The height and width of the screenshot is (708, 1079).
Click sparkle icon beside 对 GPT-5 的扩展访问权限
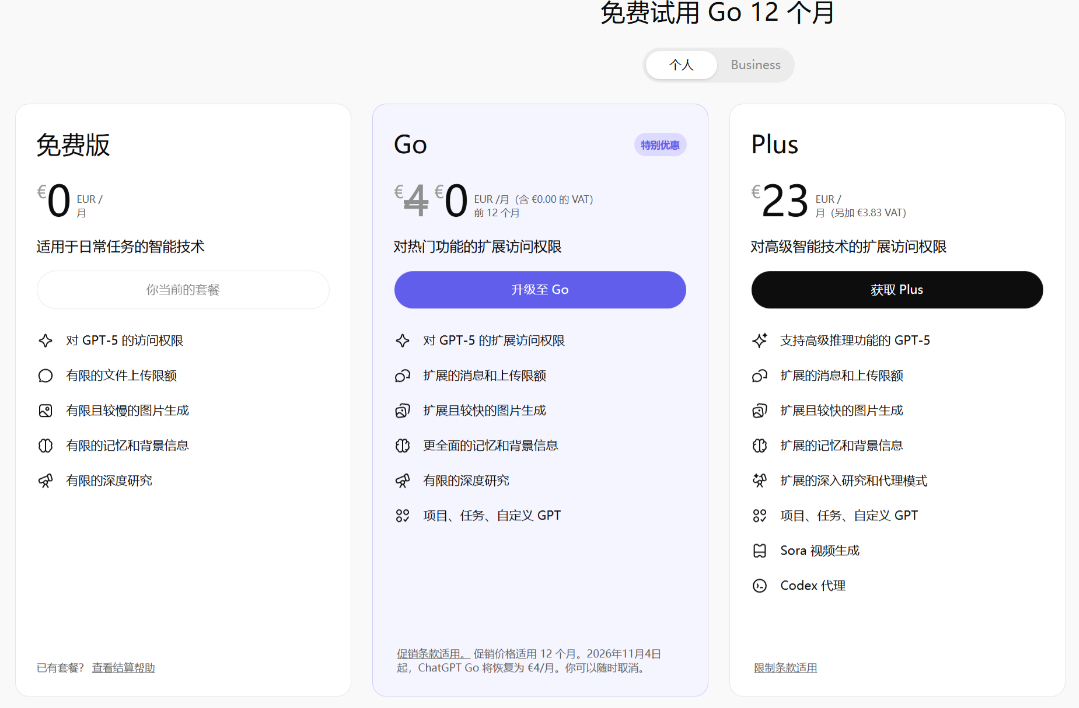(x=403, y=341)
